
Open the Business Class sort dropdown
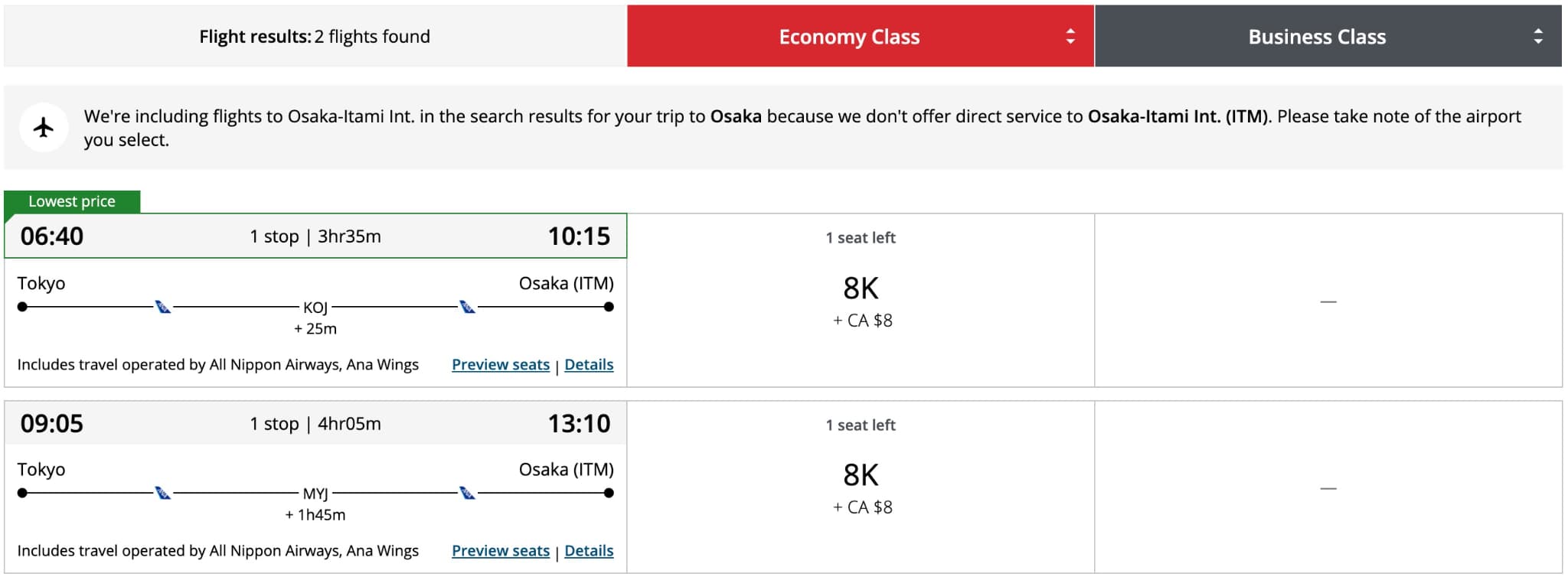pos(1328,36)
